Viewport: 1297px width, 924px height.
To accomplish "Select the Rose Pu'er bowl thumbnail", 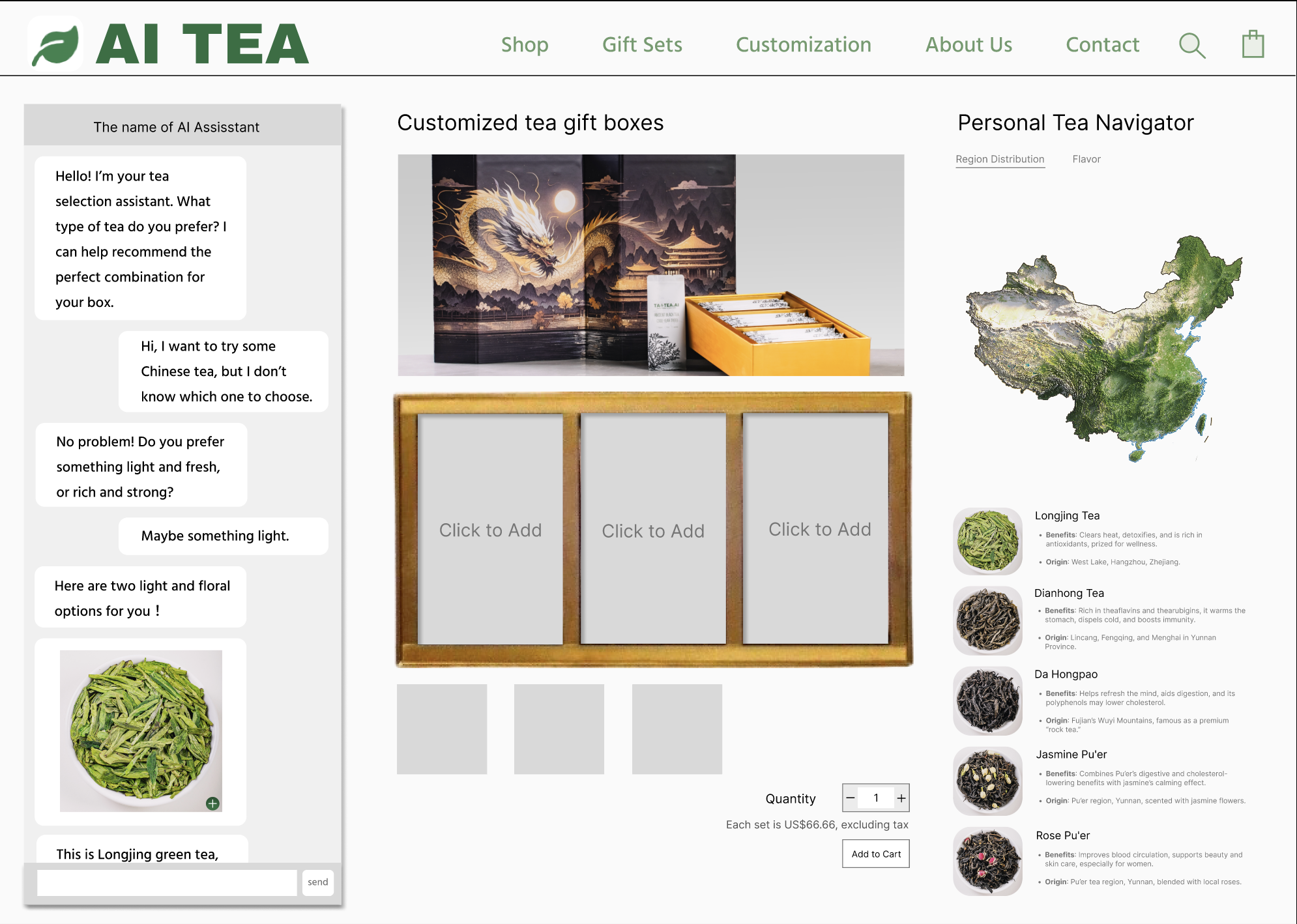I will coord(987,861).
